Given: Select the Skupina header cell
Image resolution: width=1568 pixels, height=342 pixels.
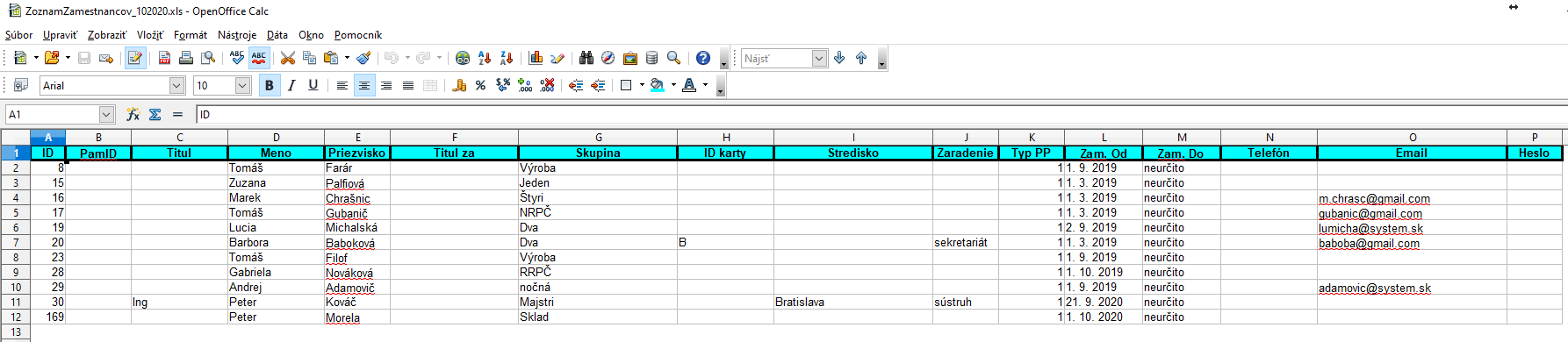Looking at the screenshot, I should 598,153.
